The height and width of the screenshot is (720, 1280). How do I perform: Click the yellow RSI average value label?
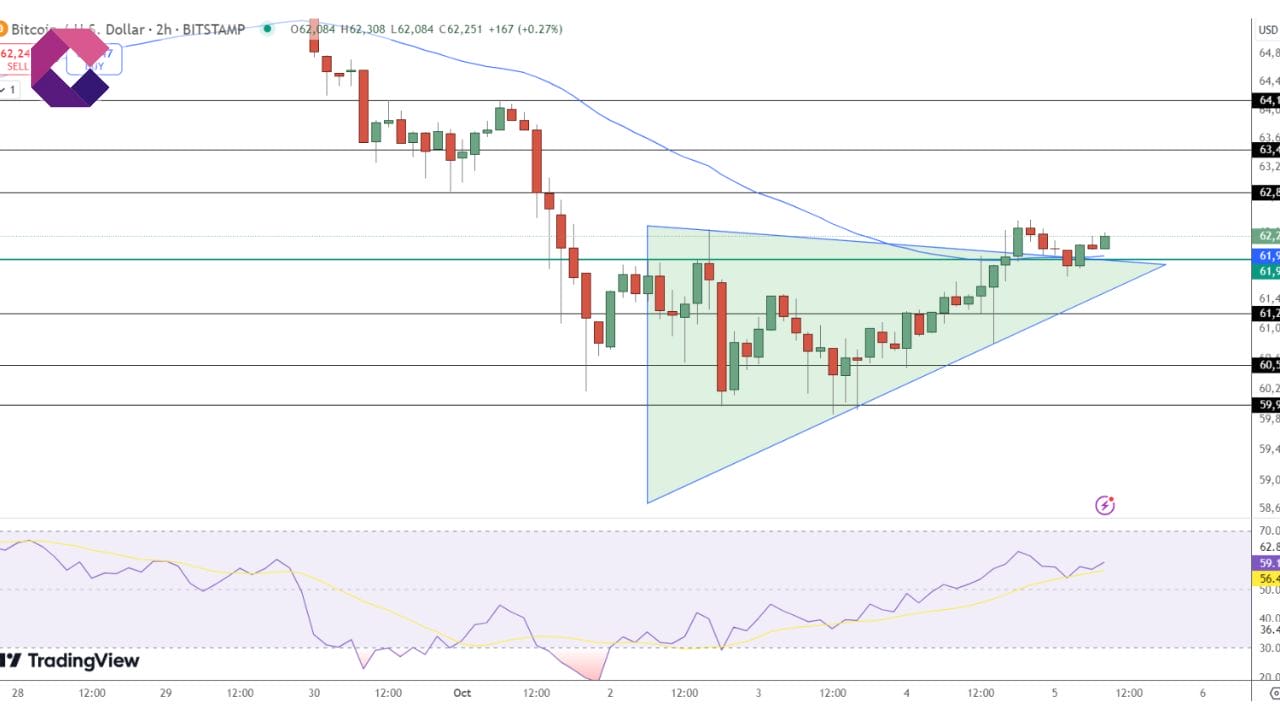pyautogui.click(x=1266, y=578)
